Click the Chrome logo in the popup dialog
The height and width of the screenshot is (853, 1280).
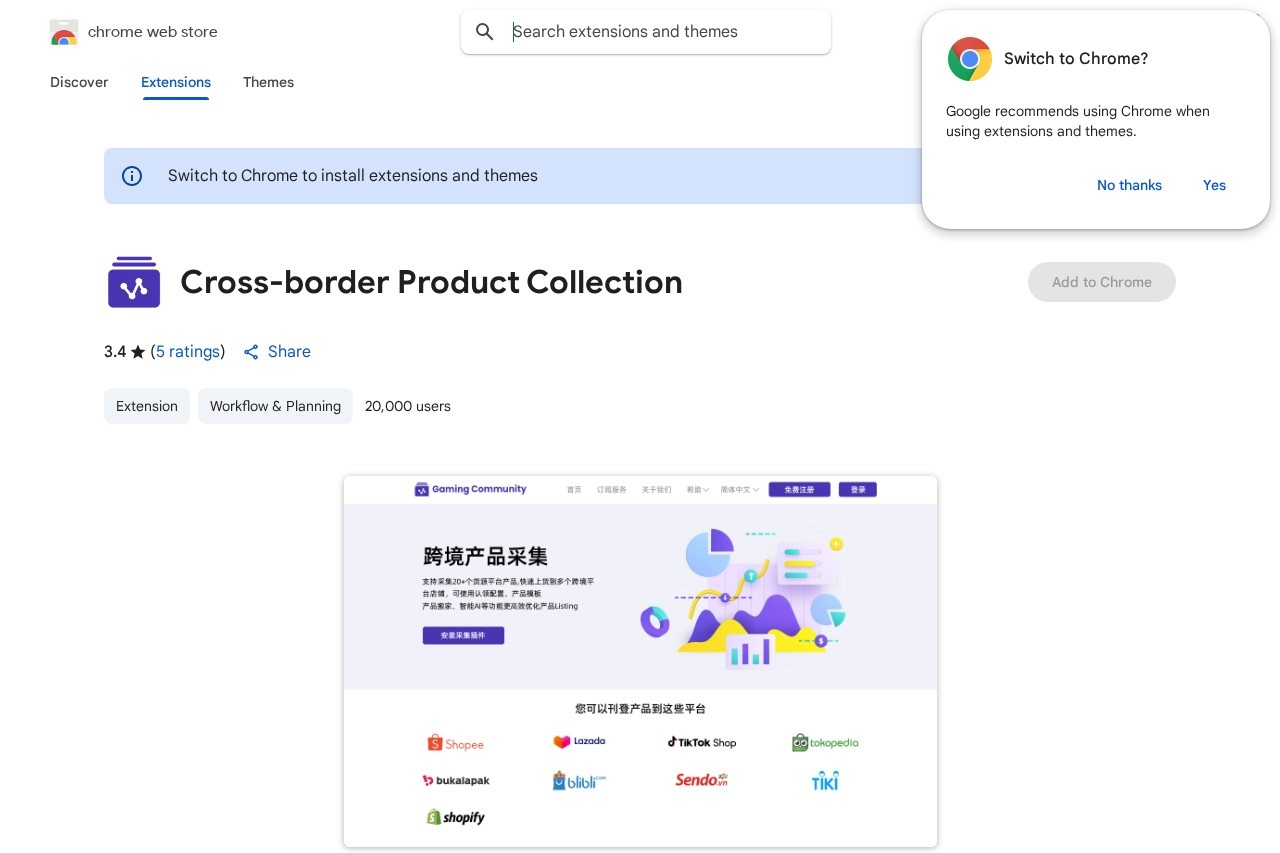[x=969, y=59]
